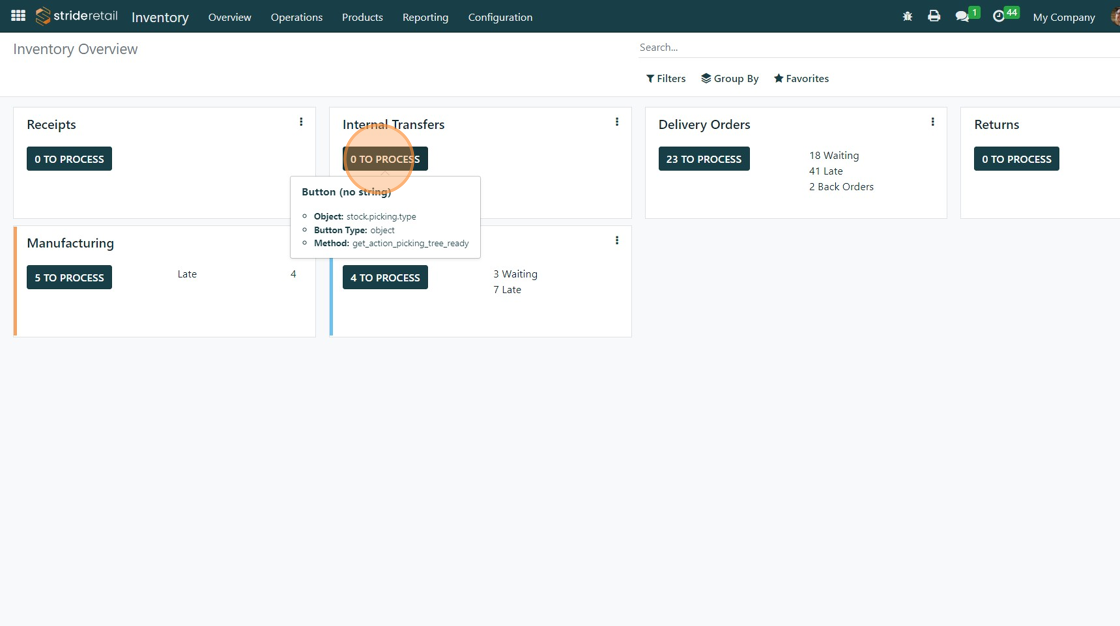Open the Overview menu
1120x626 pixels.
(x=229, y=17)
